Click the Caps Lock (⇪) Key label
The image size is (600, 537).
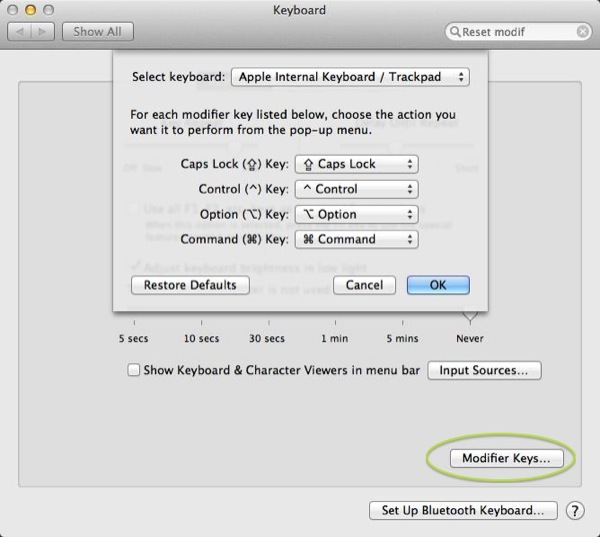pyautogui.click(x=235, y=164)
